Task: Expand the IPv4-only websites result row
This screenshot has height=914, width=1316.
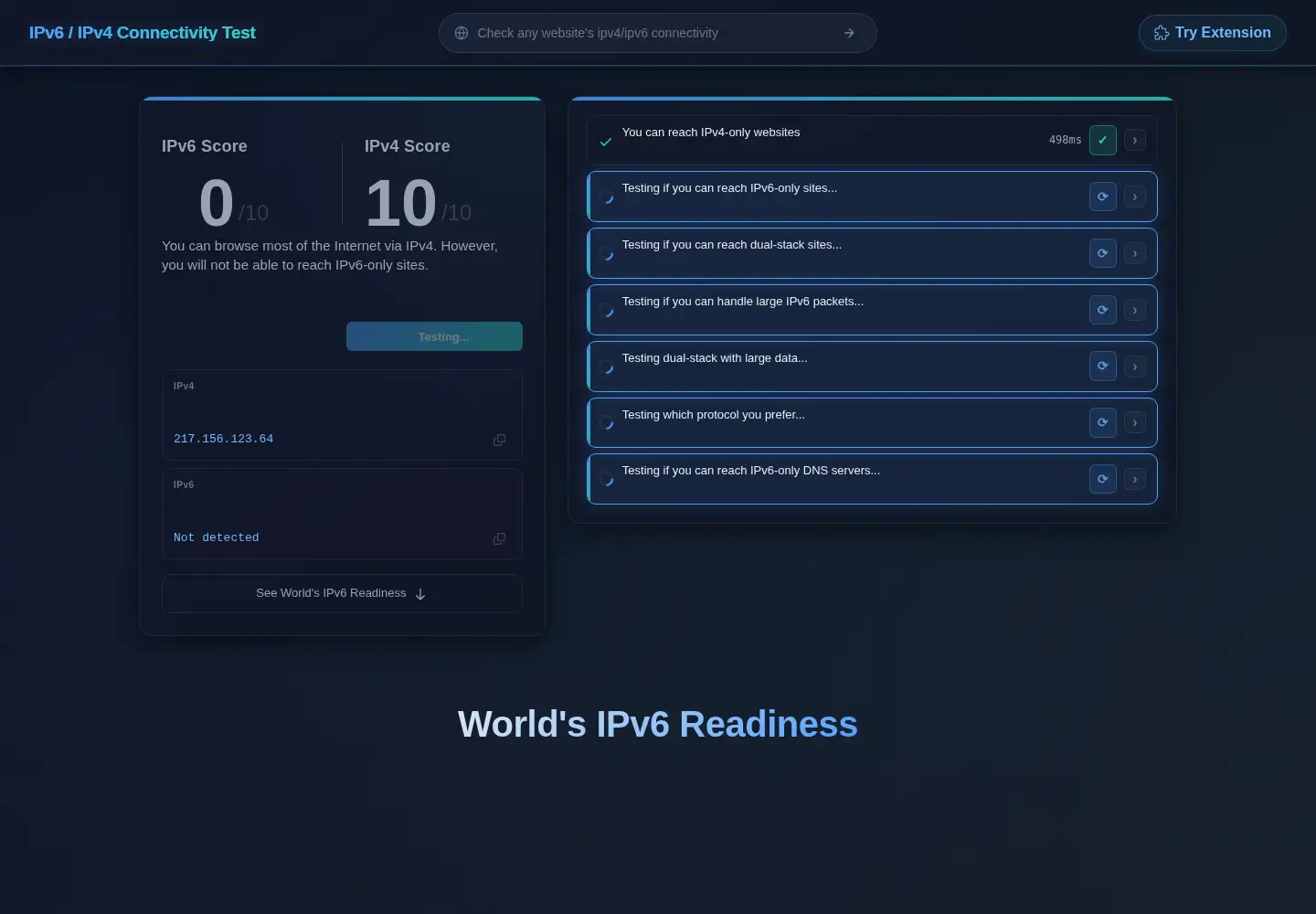Action: [1135, 140]
